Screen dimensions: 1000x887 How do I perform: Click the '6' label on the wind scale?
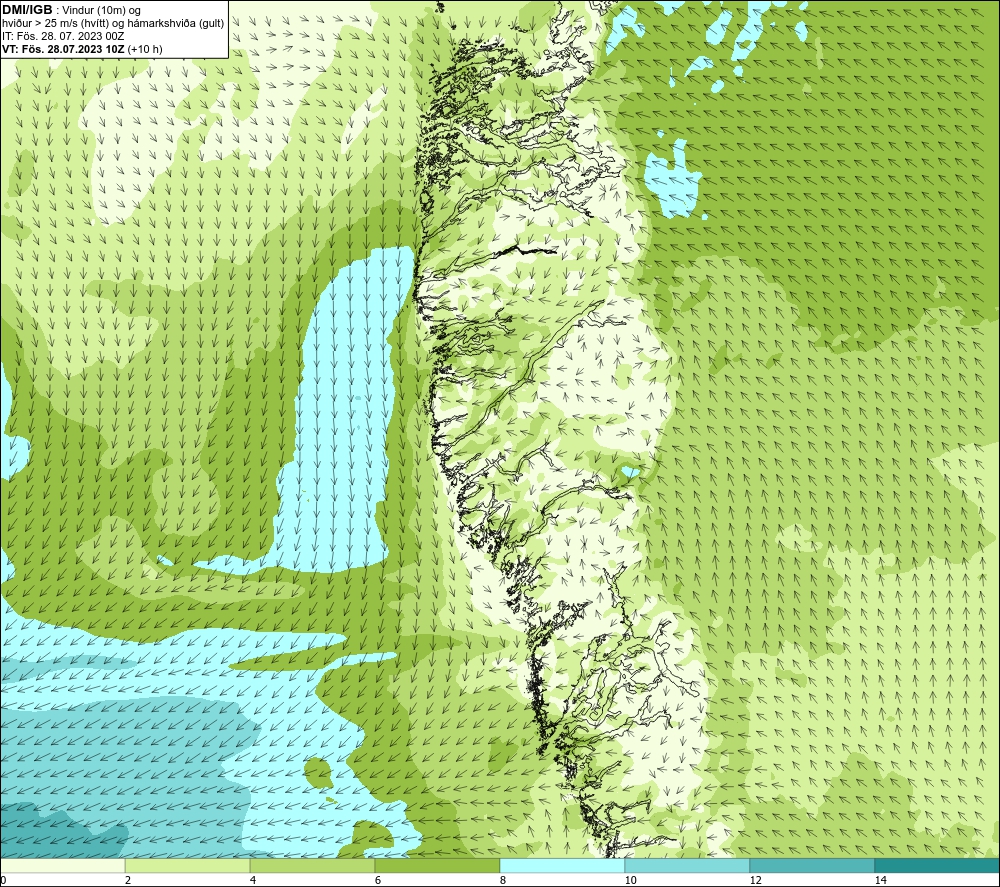(378, 880)
